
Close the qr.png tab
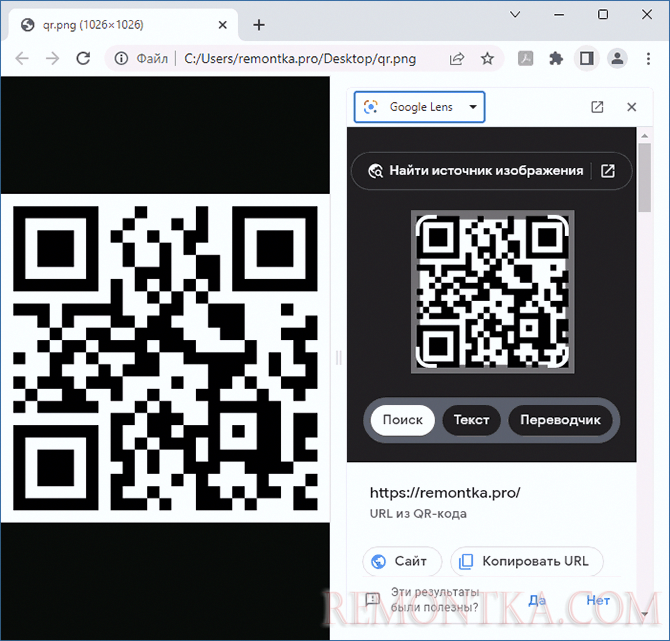(x=222, y=25)
